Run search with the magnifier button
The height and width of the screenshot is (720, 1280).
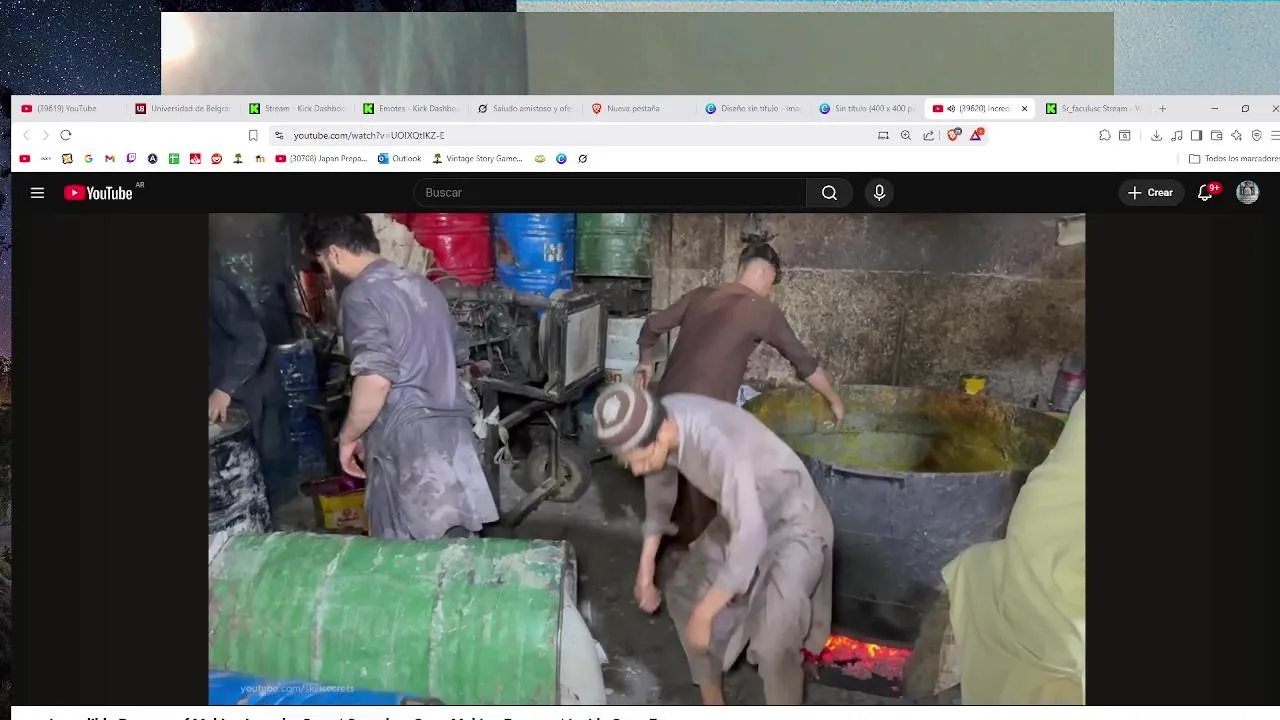(829, 193)
